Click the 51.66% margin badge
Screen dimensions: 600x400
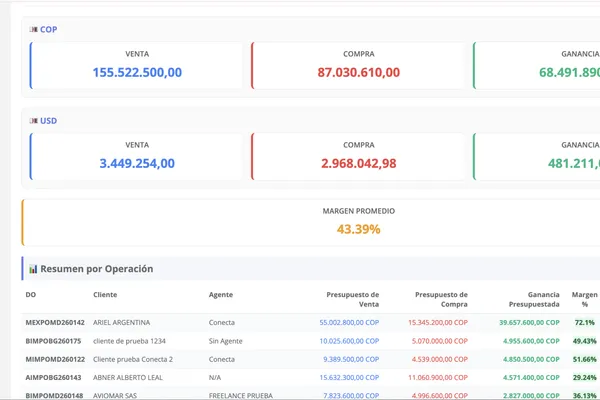click(585, 359)
